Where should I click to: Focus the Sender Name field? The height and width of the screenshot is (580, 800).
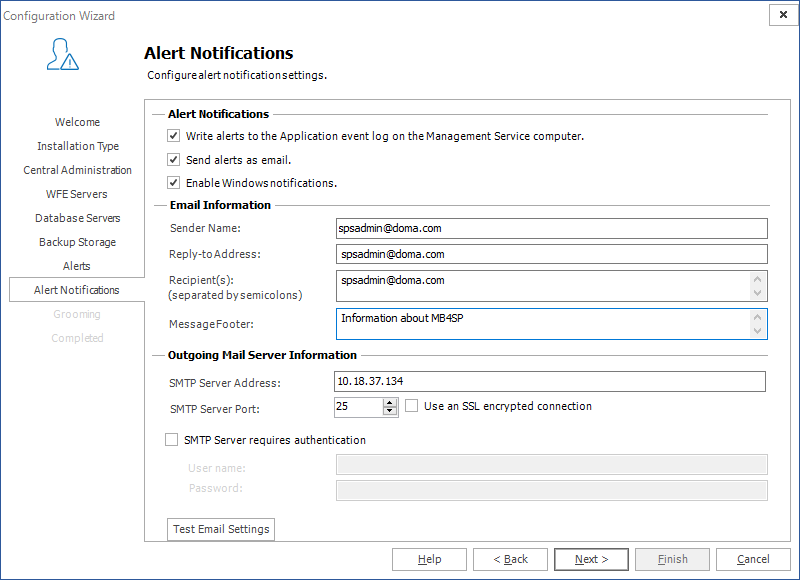coord(552,228)
